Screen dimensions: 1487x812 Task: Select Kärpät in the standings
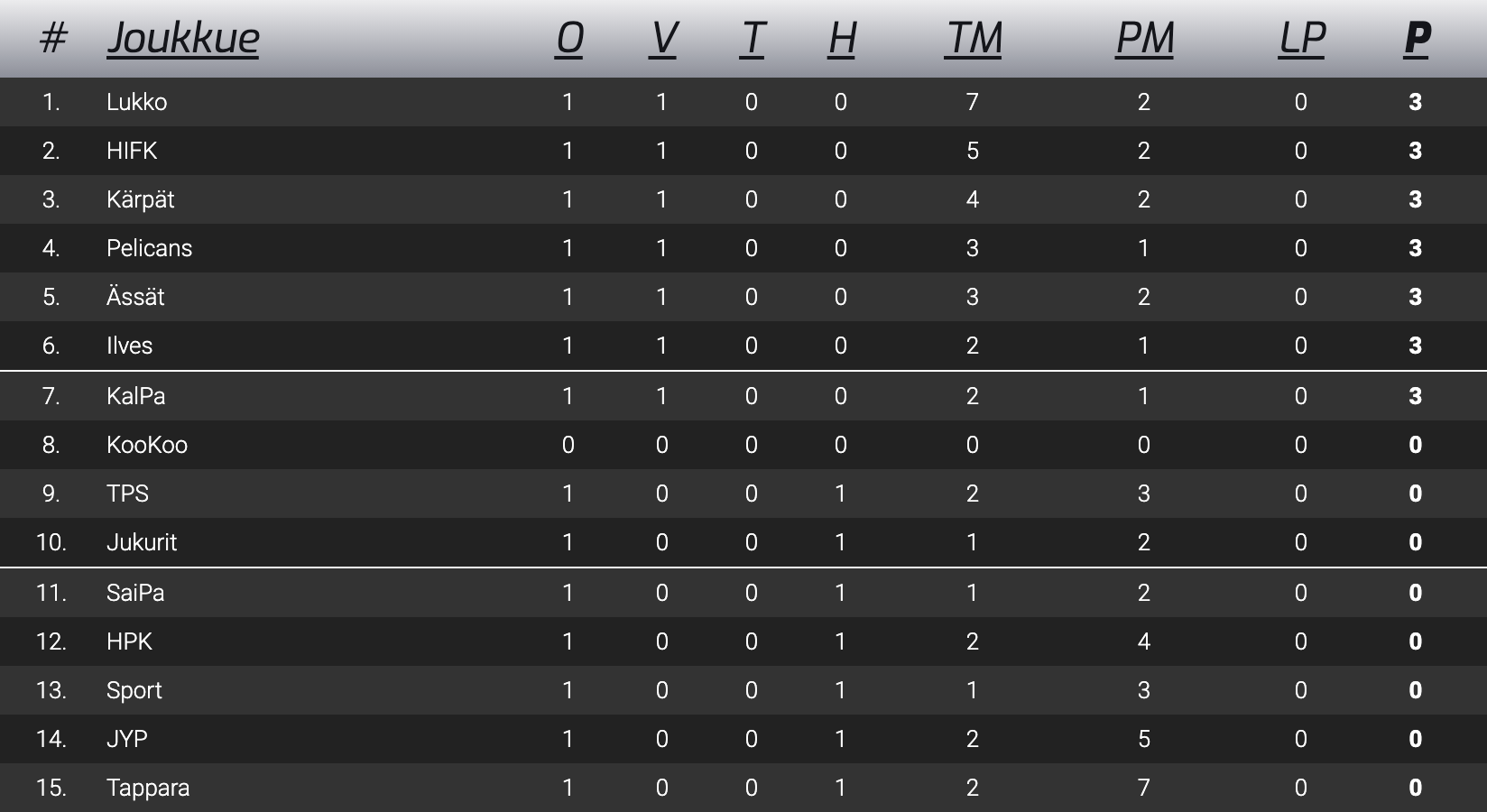pyautogui.click(x=140, y=199)
